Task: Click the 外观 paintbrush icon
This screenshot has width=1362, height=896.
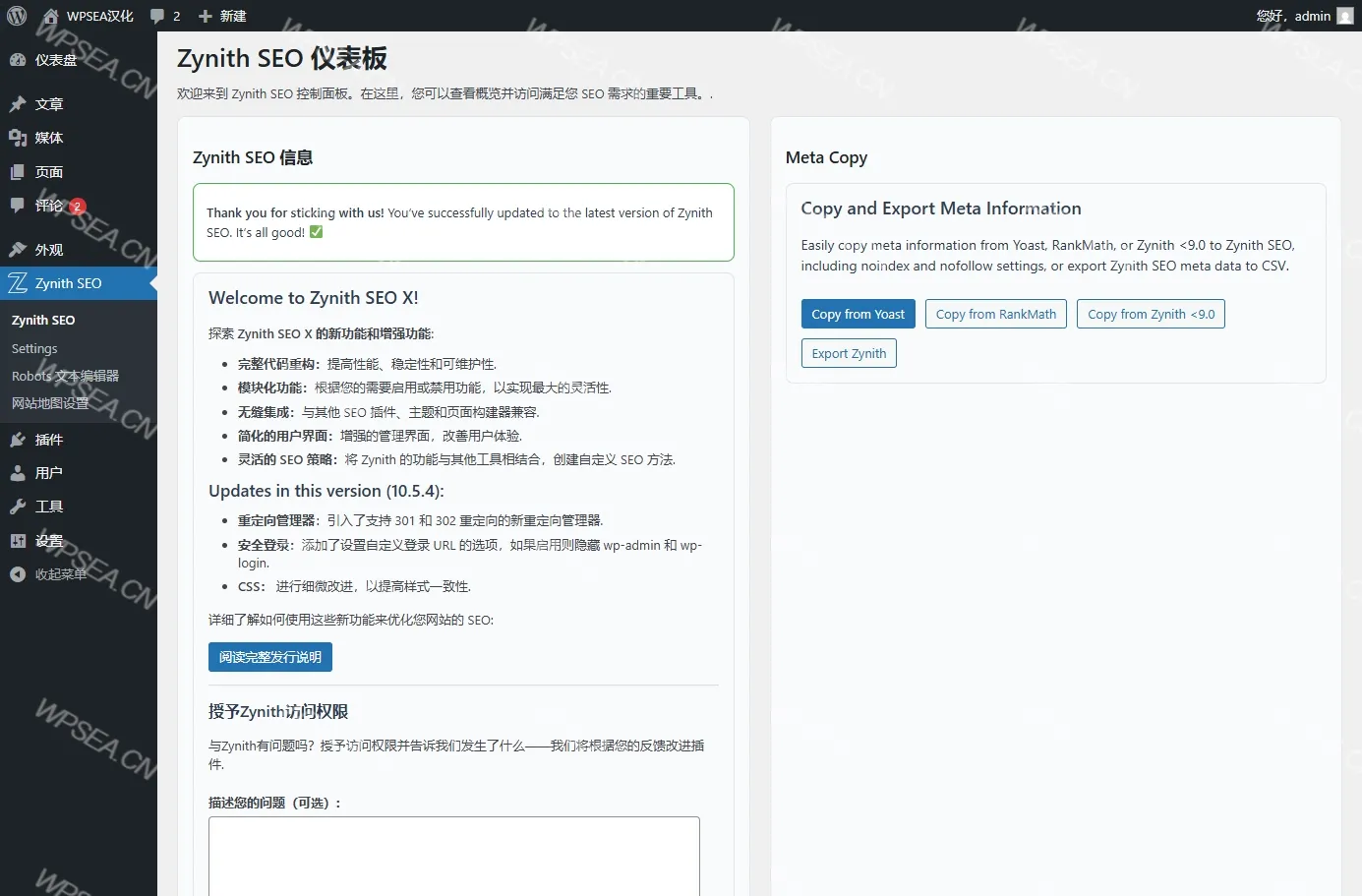Action: 18,250
